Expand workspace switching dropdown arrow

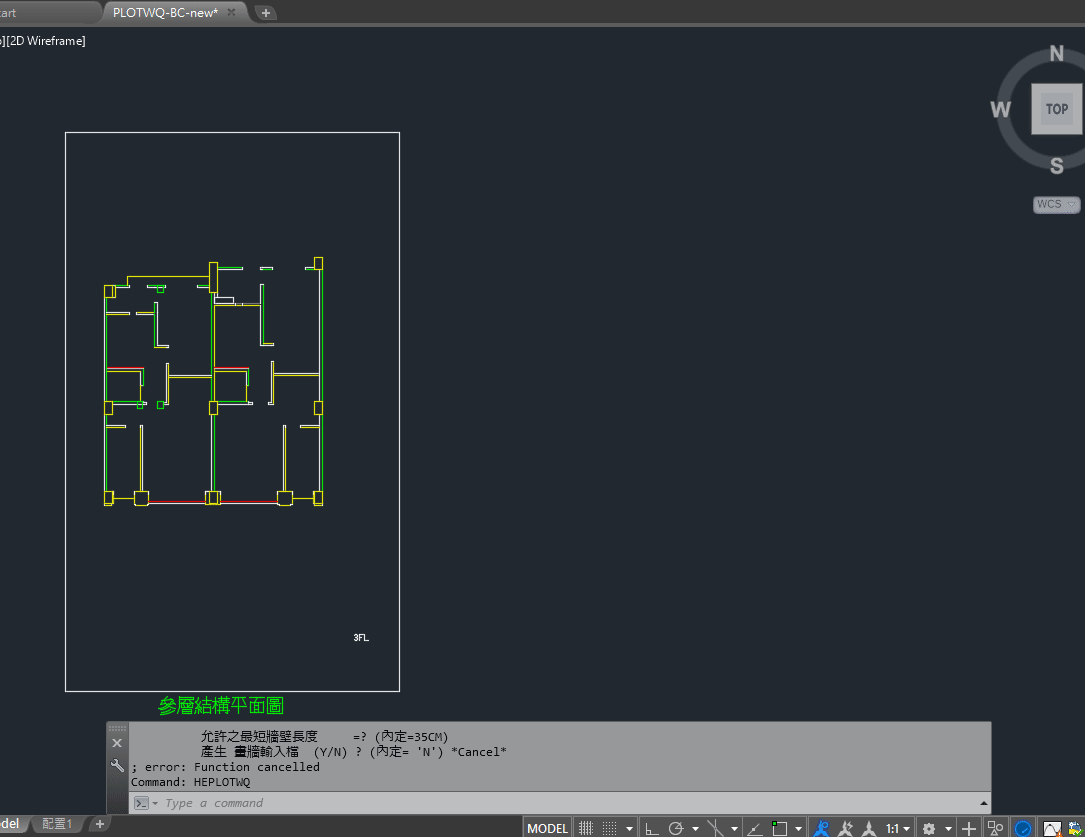tap(948, 828)
